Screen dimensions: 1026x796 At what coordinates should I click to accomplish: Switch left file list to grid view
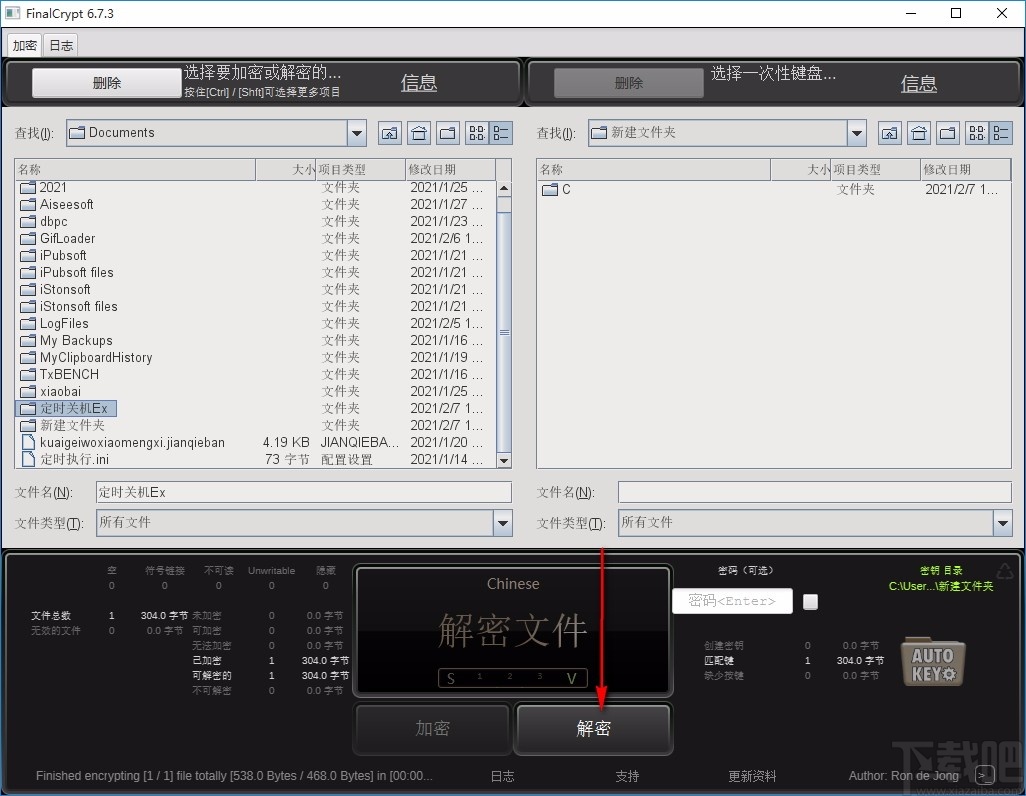475,132
